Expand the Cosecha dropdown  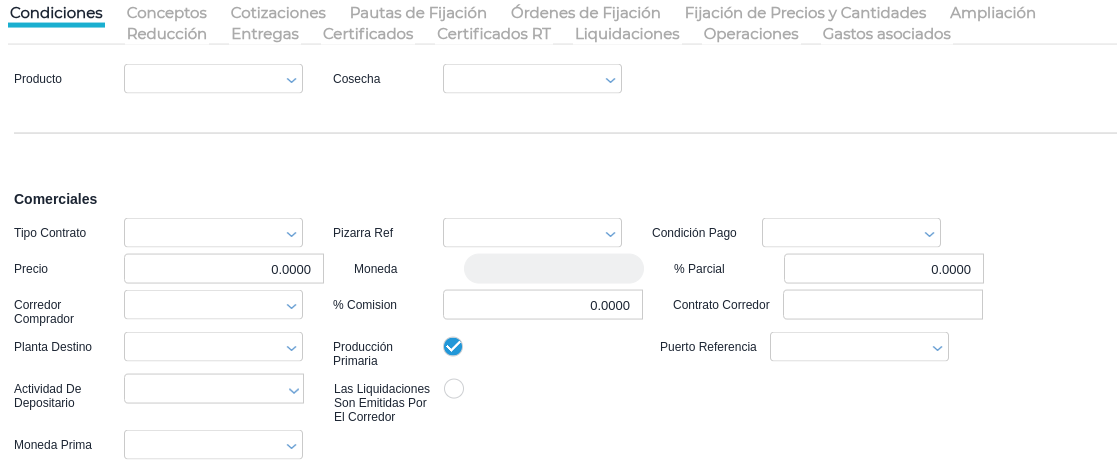532,79
